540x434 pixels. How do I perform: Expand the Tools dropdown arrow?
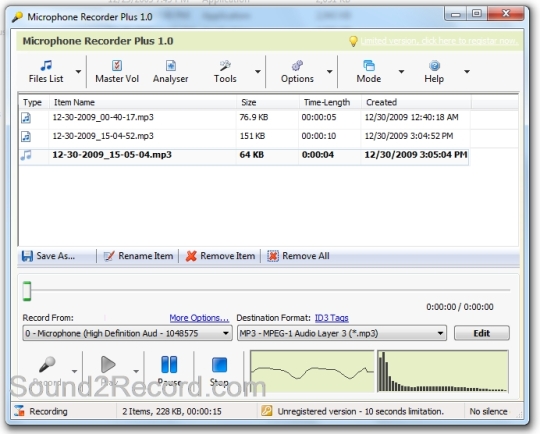click(x=258, y=72)
